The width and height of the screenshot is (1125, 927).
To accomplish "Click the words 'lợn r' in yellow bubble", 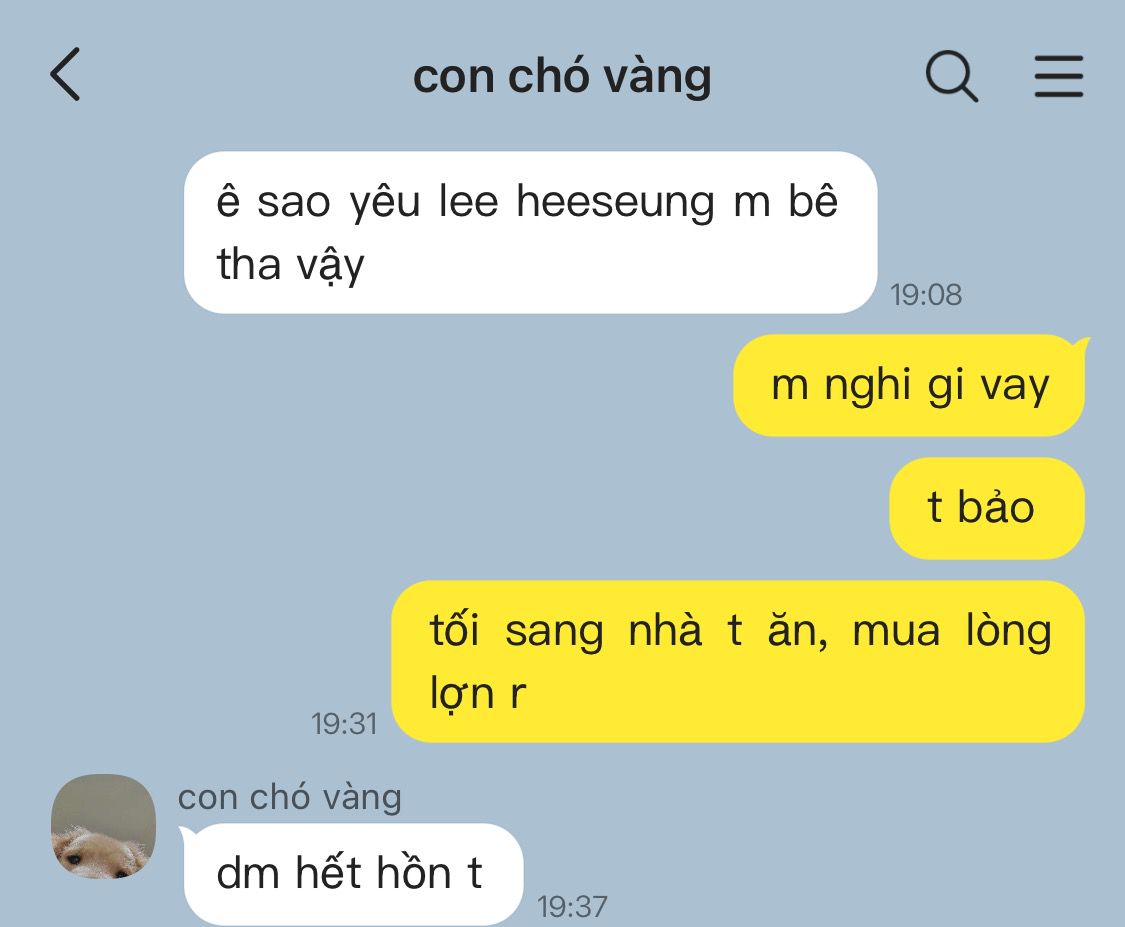I will pyautogui.click(x=478, y=694).
